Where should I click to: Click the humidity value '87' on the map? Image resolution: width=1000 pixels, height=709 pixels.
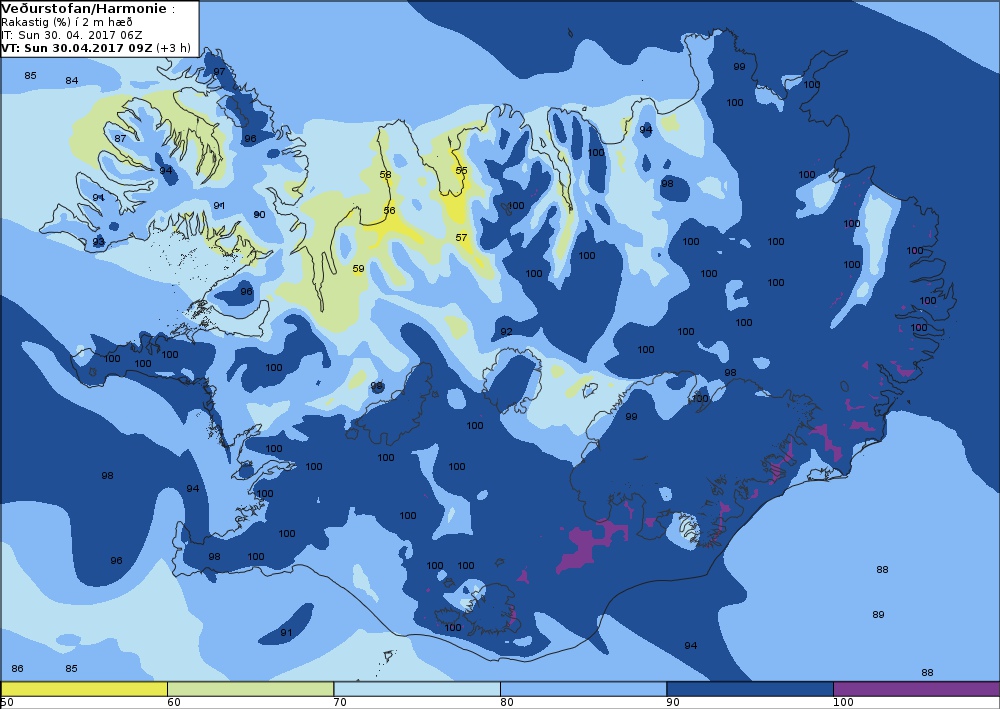point(120,138)
